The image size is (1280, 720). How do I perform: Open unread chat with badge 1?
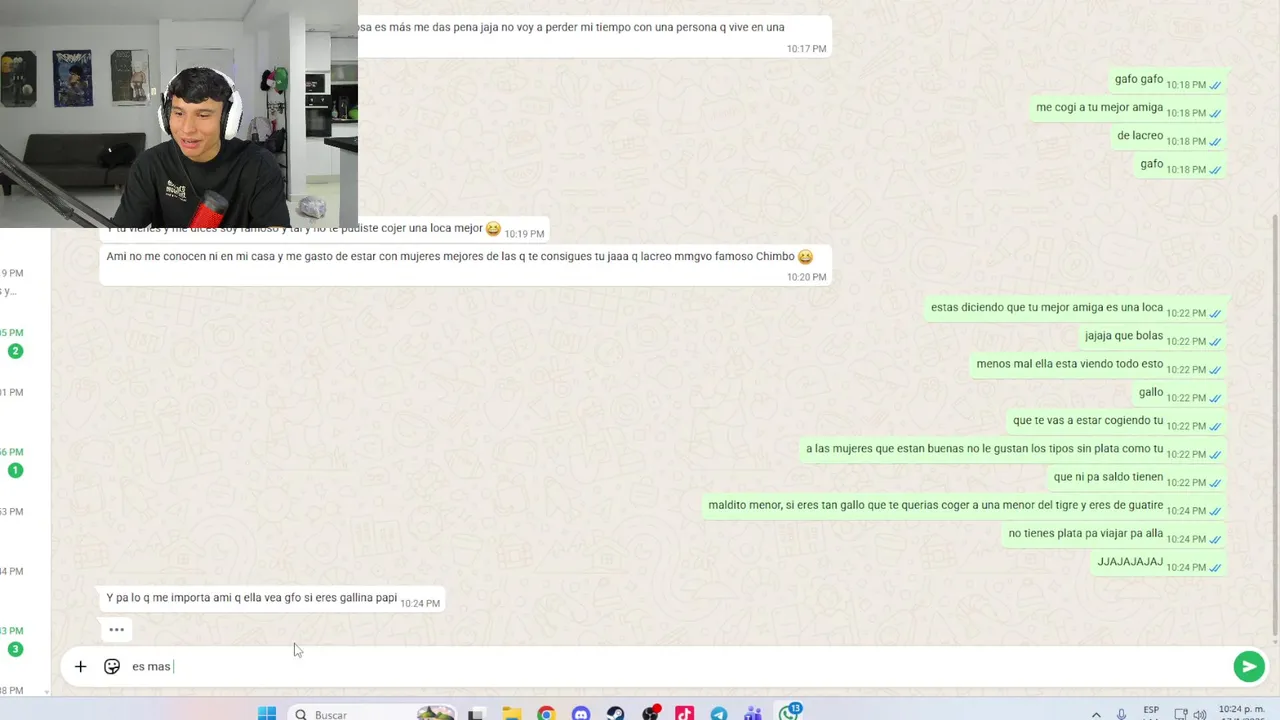(x=15, y=470)
